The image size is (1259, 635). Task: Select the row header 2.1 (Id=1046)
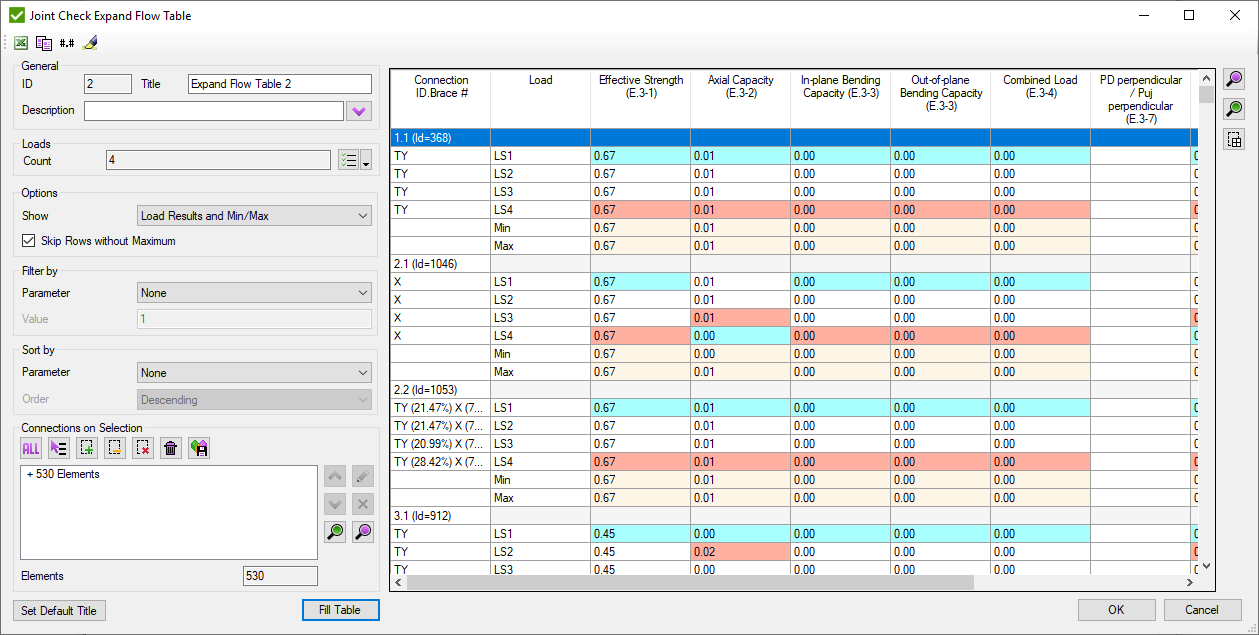(x=440, y=263)
